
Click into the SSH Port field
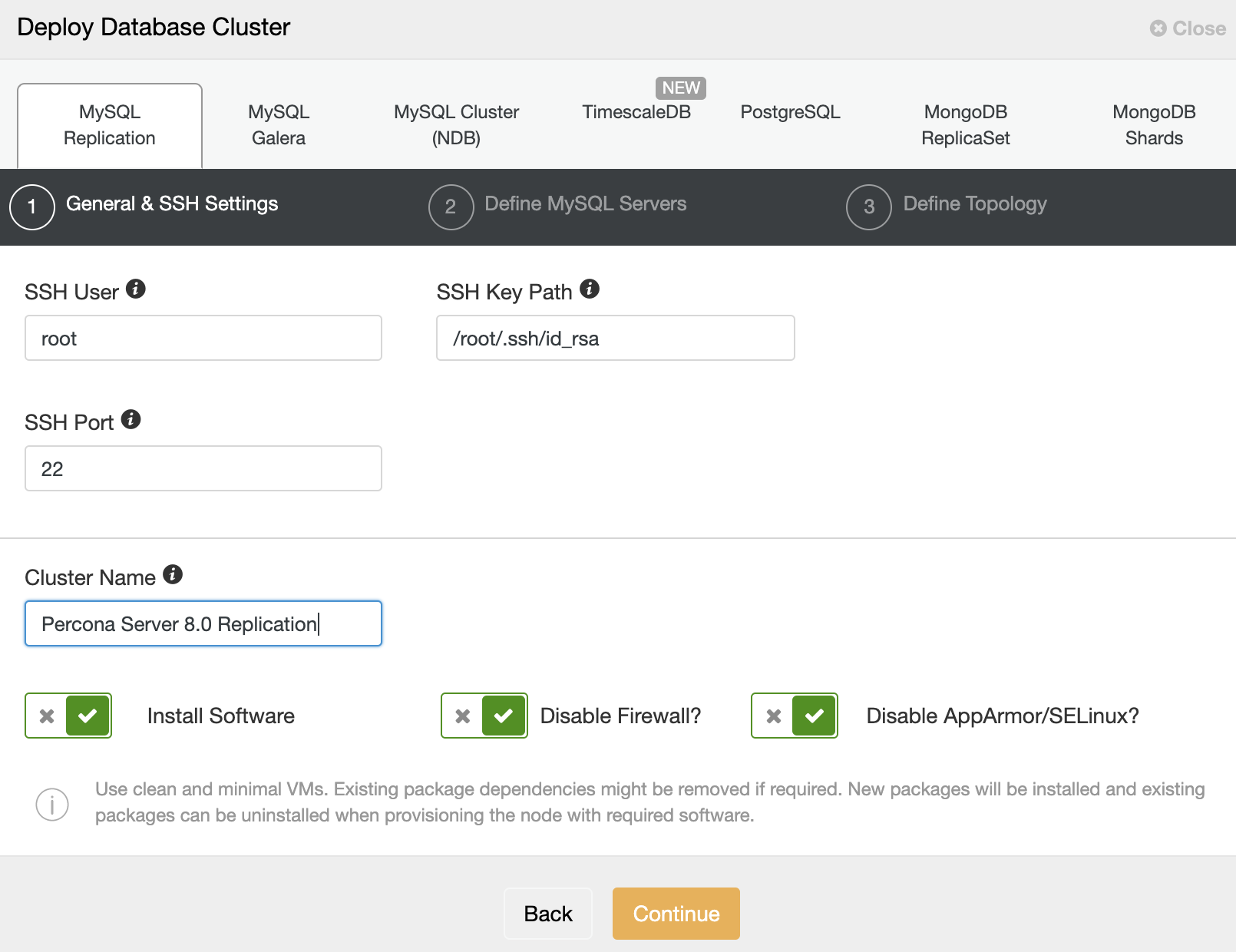pos(203,468)
